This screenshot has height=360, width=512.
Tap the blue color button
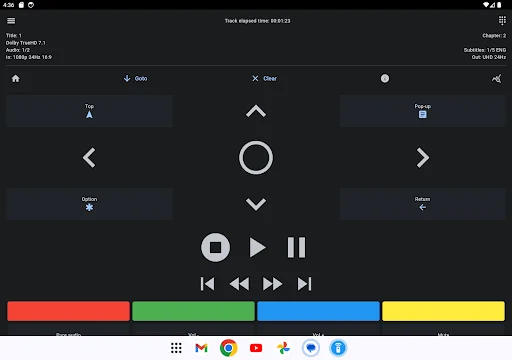[318, 311]
